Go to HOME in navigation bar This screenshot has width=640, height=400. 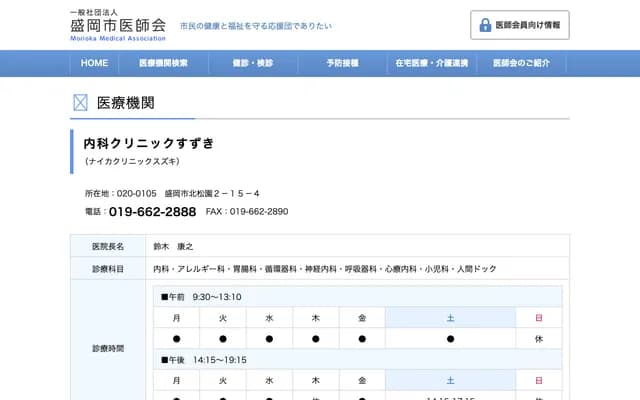pyautogui.click(x=94, y=63)
